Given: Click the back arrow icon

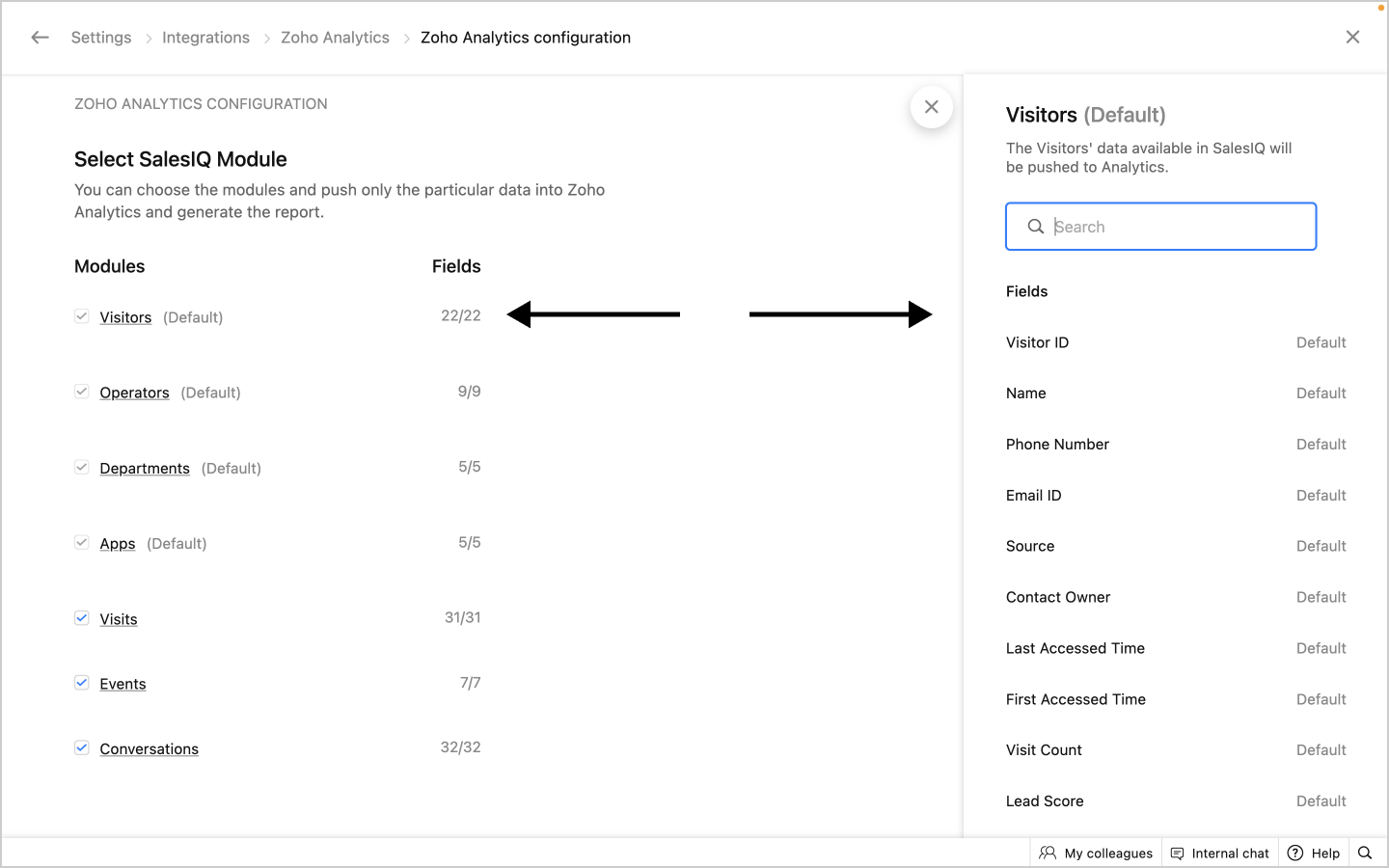Looking at the screenshot, I should [x=40, y=38].
